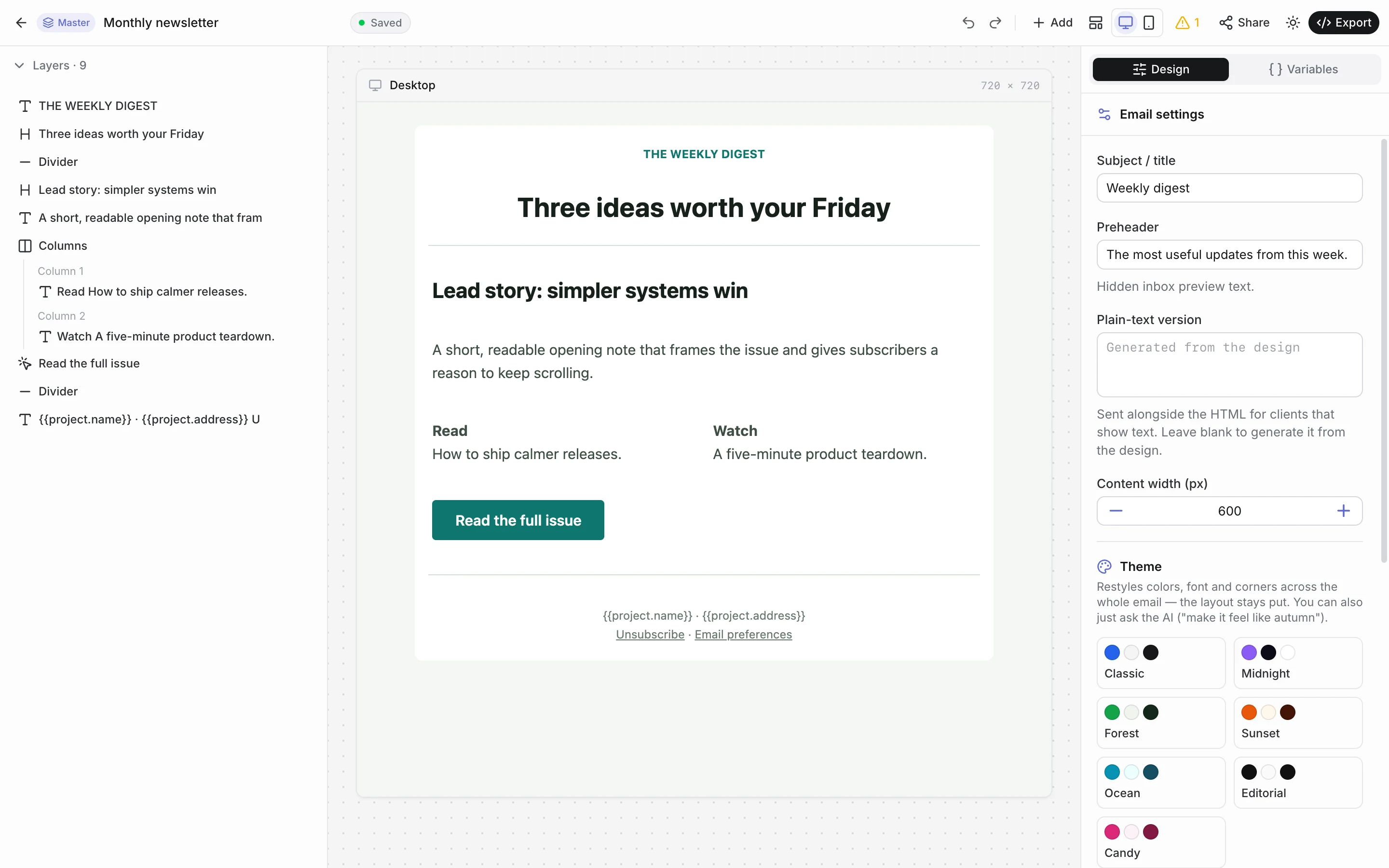Select 'Read the full issue' button layer
The image size is (1389, 868).
click(163, 364)
